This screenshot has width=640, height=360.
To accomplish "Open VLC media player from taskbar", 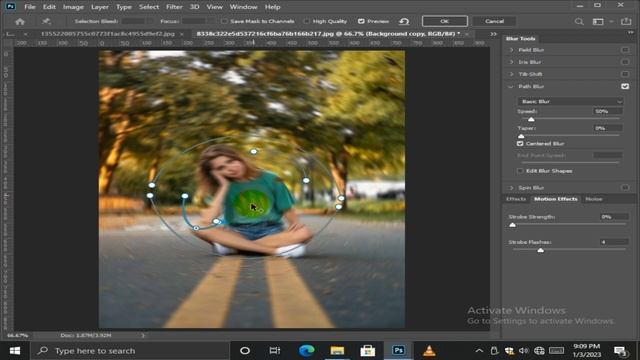I will [429, 351].
